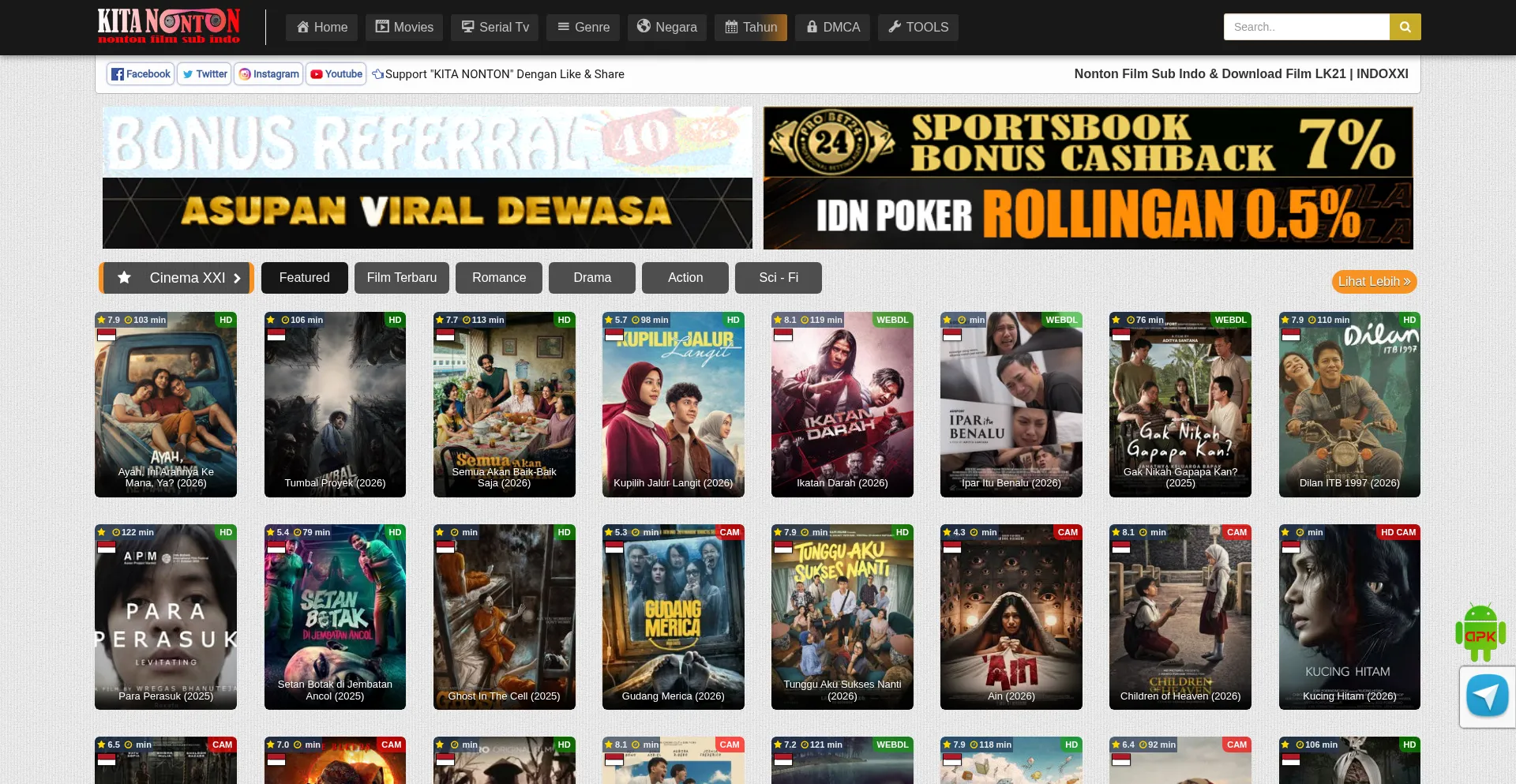
Task: Click the Asupan Viral Dewasa banner
Action: pos(427,213)
